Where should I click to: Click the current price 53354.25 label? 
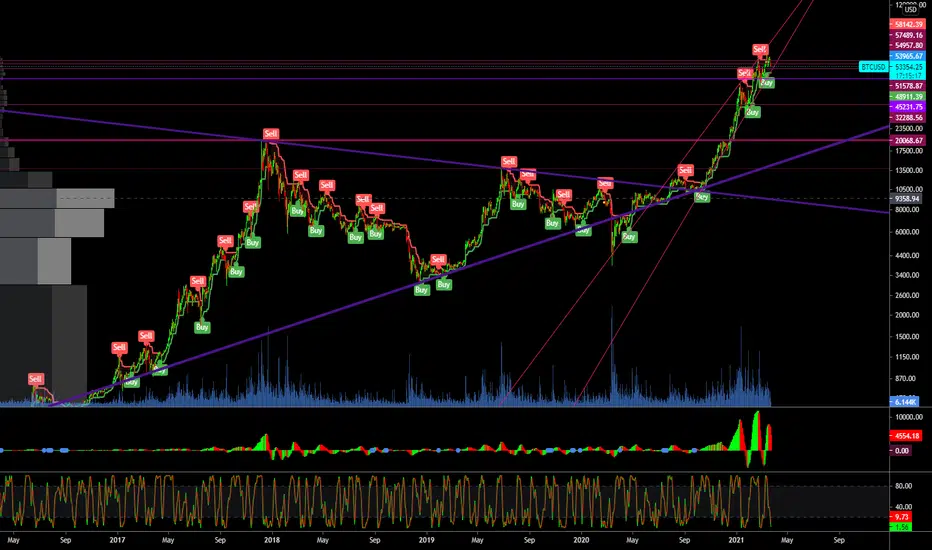pos(907,67)
